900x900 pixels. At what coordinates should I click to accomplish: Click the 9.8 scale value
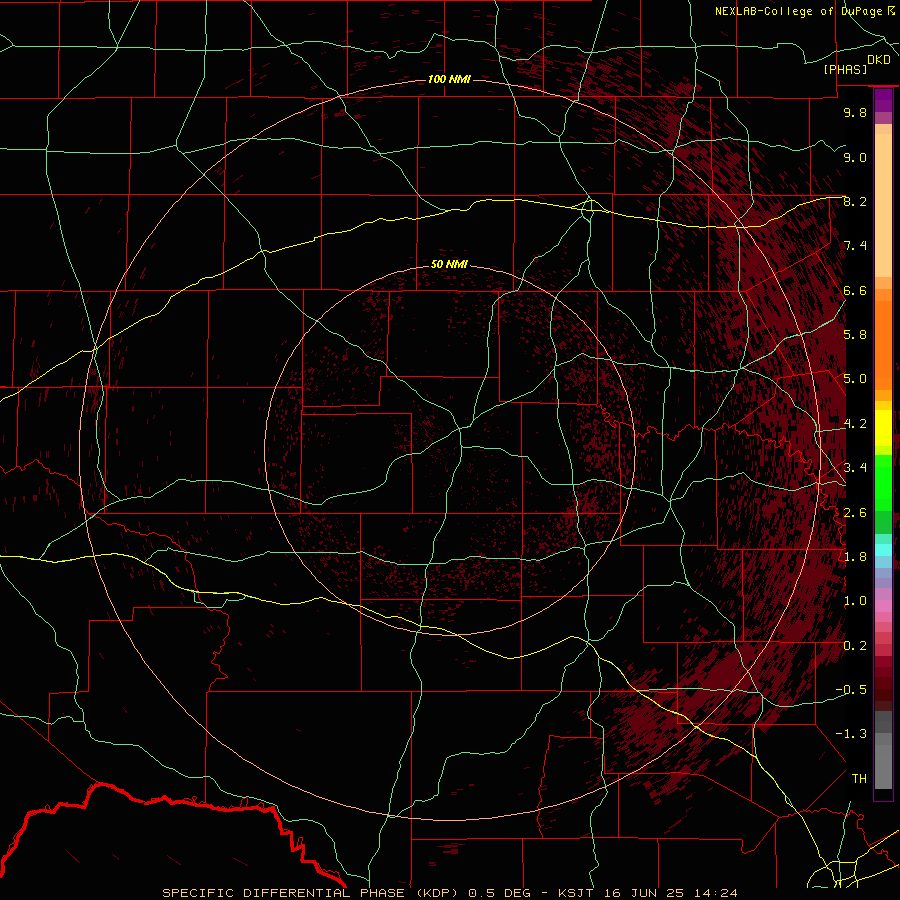pos(855,112)
